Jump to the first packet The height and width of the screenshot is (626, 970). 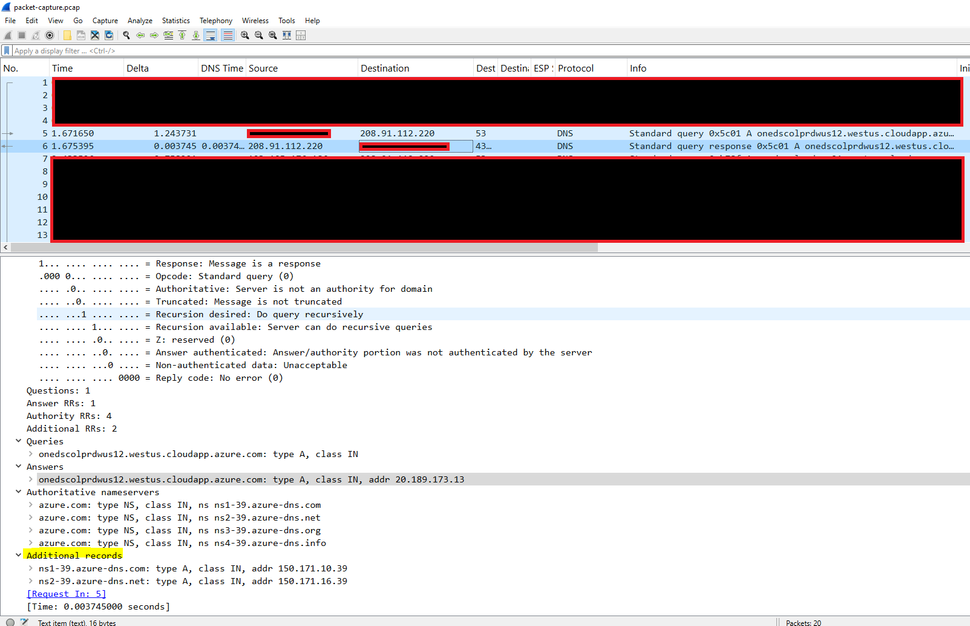click(182, 35)
